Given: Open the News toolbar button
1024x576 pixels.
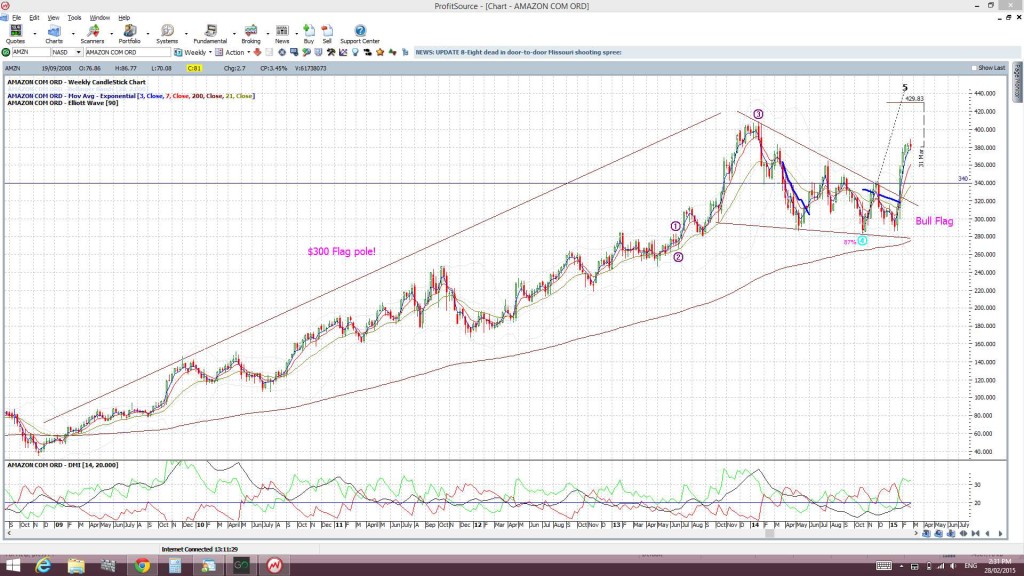Looking at the screenshot, I should [282, 34].
